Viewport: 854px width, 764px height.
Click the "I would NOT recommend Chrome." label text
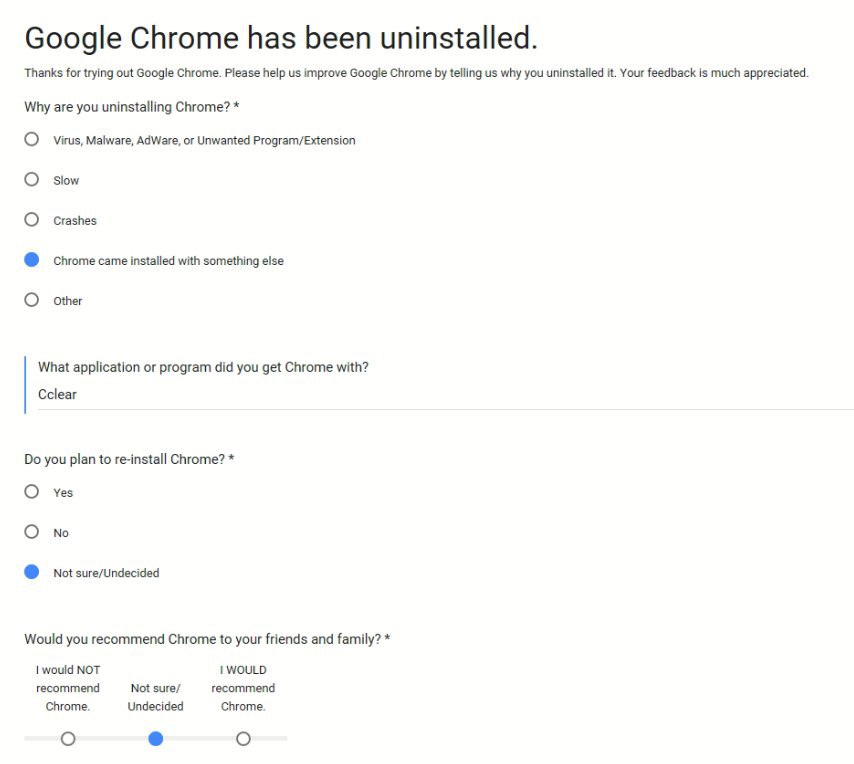point(68,688)
